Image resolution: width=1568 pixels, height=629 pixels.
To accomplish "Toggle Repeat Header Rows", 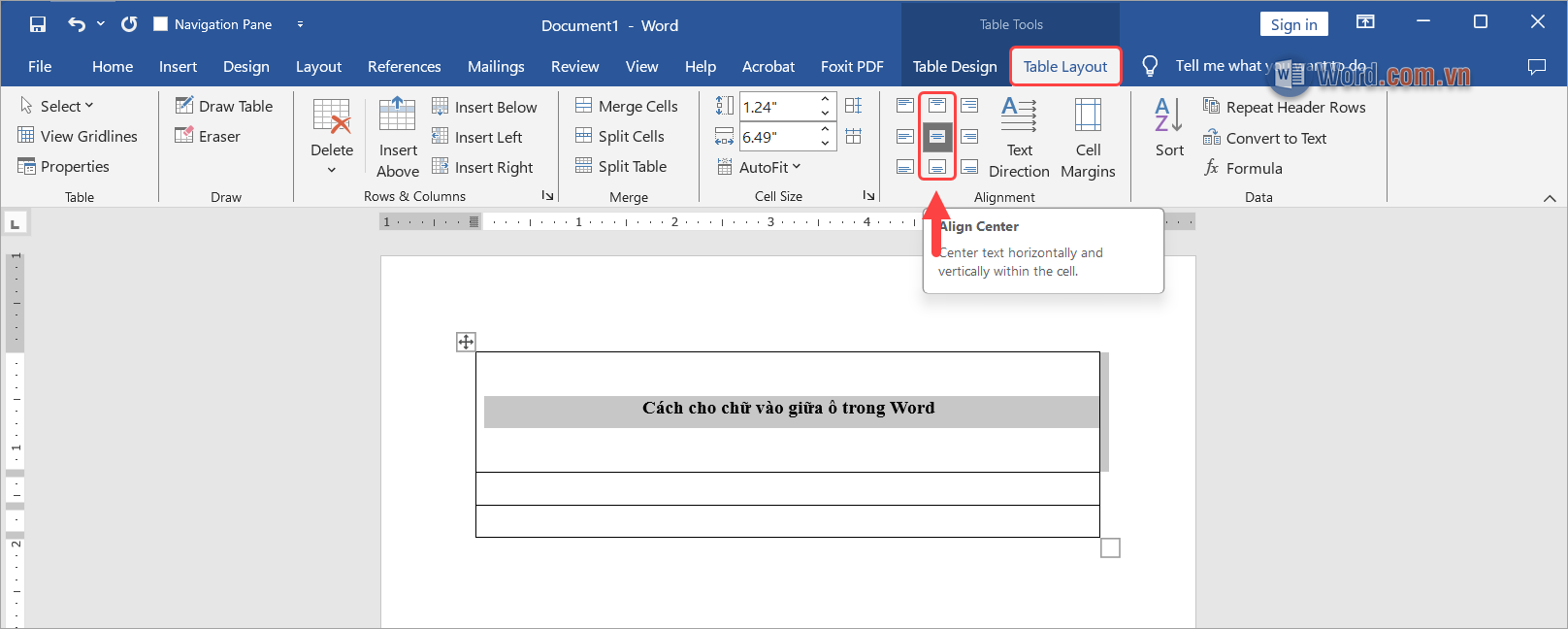I will click(1284, 107).
